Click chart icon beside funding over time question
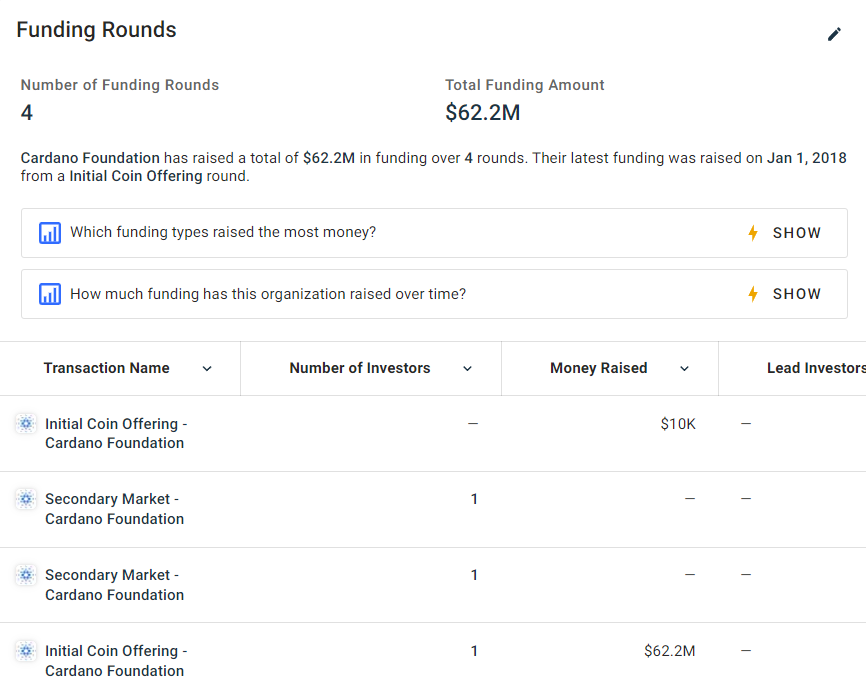The width and height of the screenshot is (866, 689). click(50, 294)
